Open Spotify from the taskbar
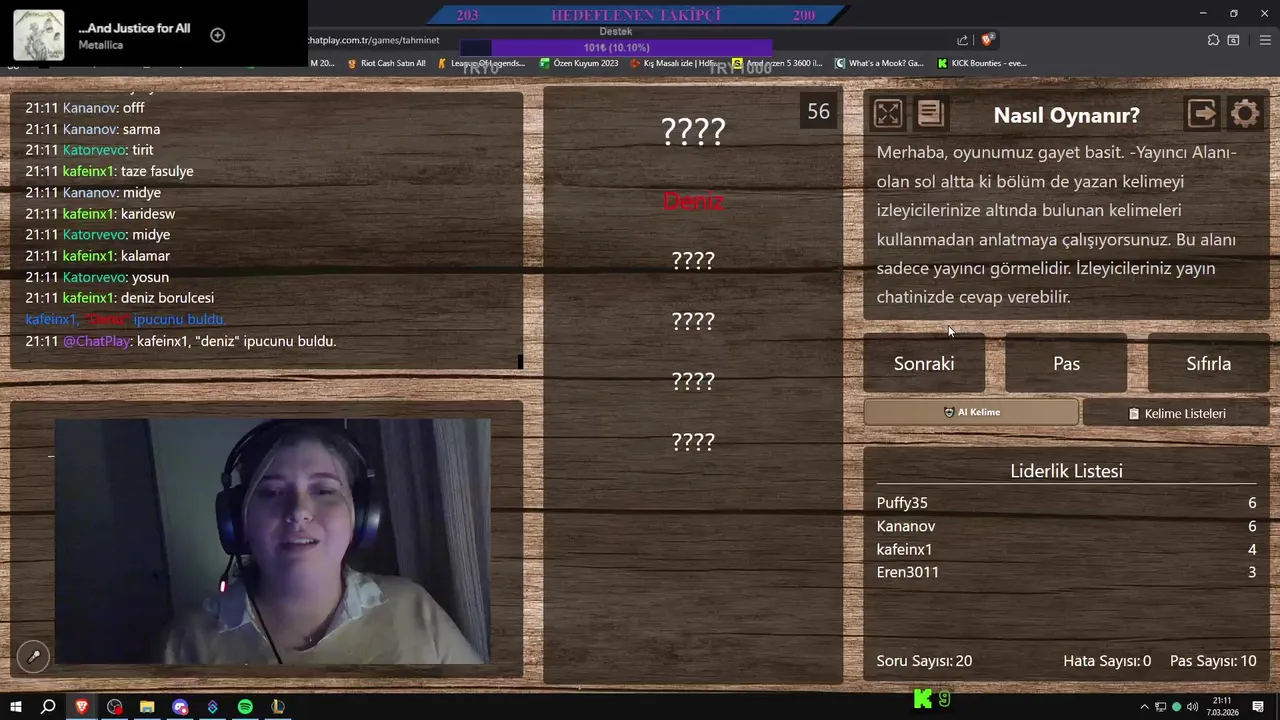Viewport: 1280px width, 720px height. (245, 707)
